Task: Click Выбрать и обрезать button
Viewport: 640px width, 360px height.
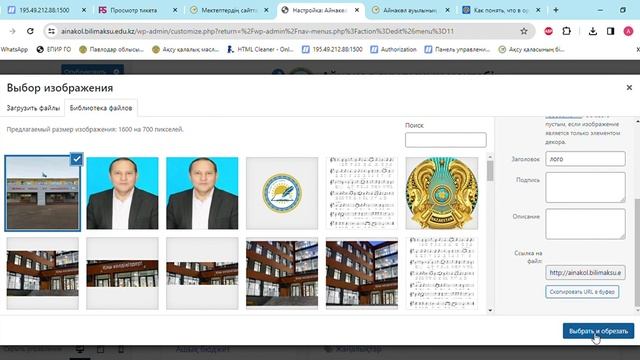Action: point(598,331)
